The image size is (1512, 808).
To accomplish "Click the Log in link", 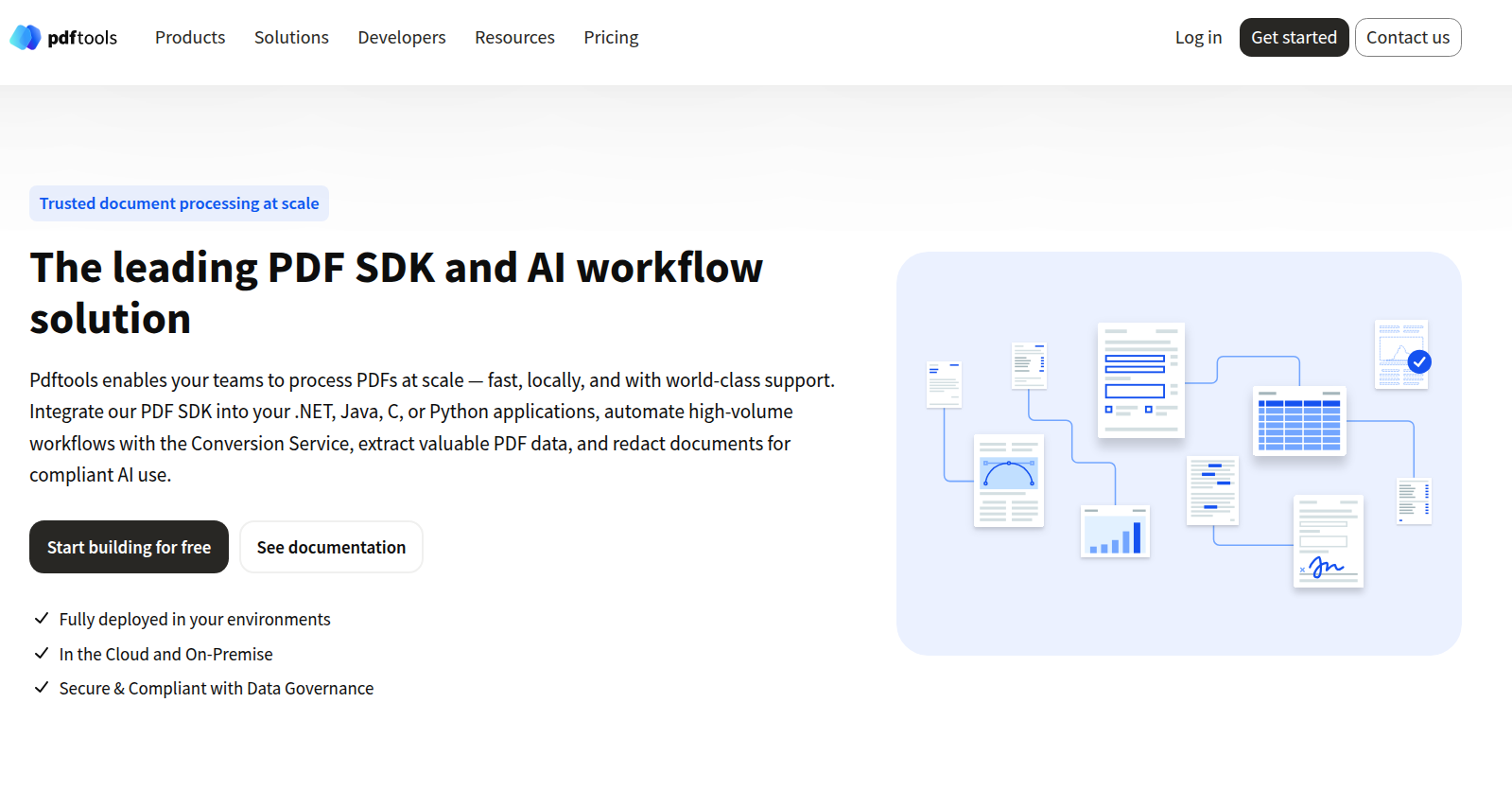I will [1198, 38].
